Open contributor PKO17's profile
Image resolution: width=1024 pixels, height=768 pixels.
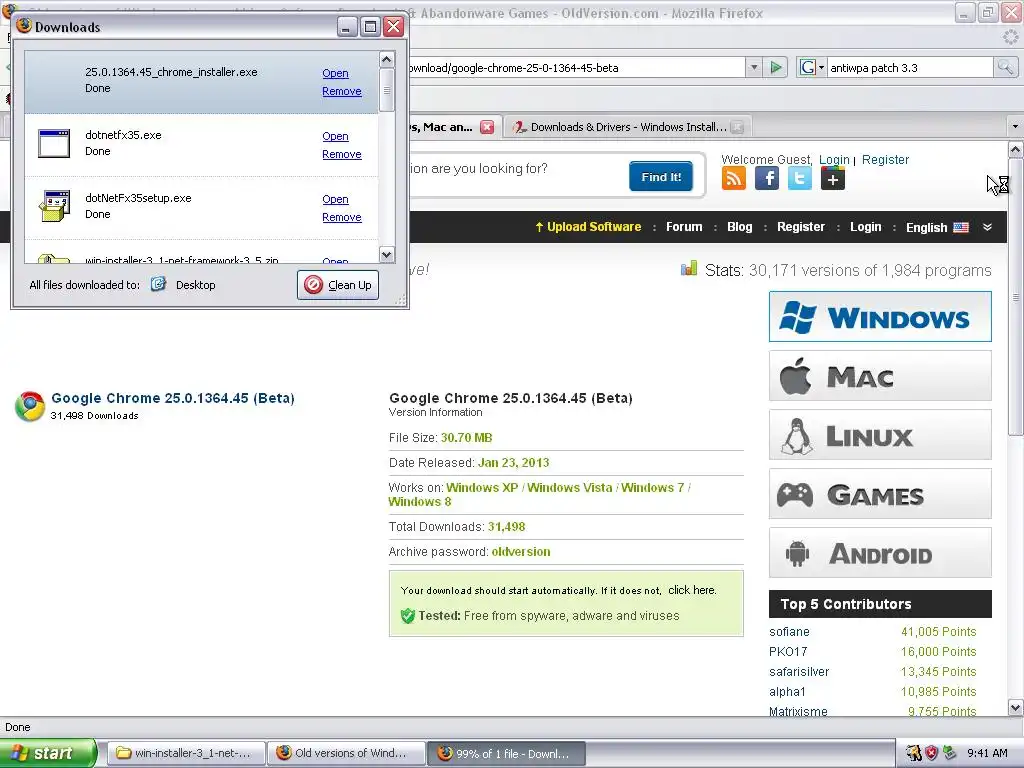click(788, 652)
